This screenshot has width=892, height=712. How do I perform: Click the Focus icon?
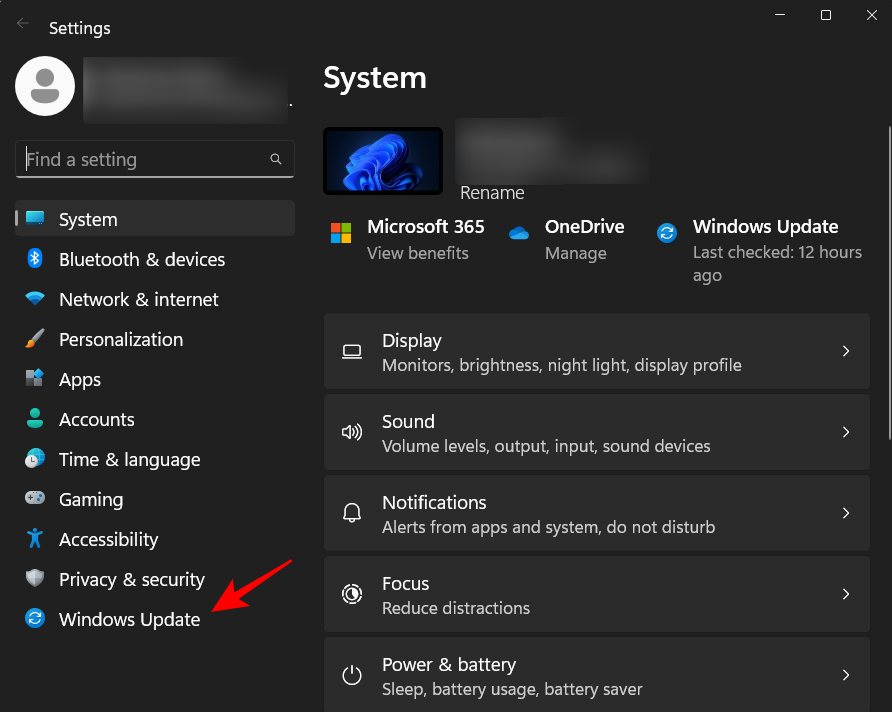(352, 594)
